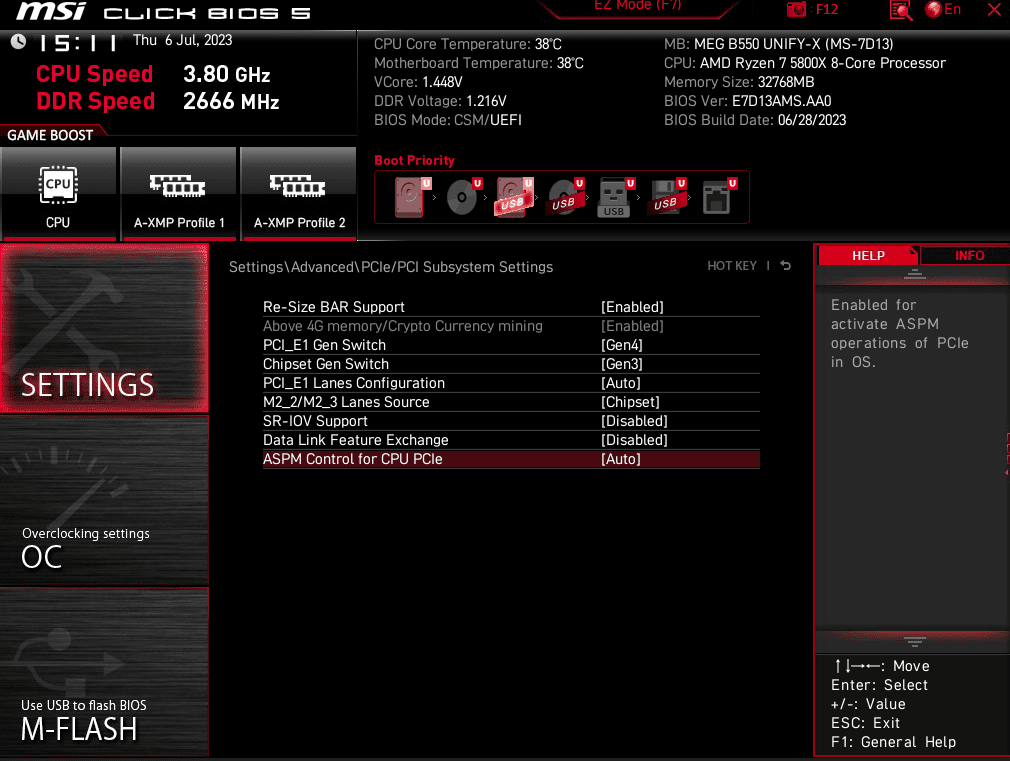
Task: Open the SETTINGS section
Action: pyautogui.click(x=104, y=329)
